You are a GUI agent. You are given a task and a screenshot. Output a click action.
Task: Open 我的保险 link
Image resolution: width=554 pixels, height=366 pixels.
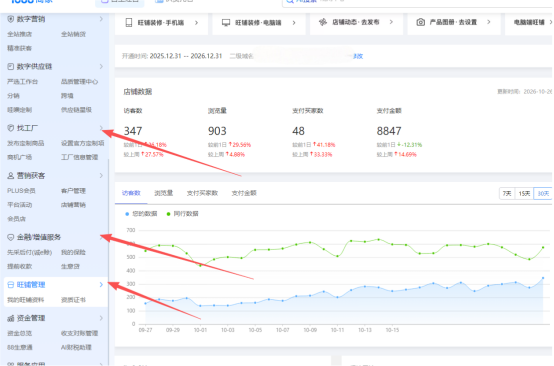(73, 252)
